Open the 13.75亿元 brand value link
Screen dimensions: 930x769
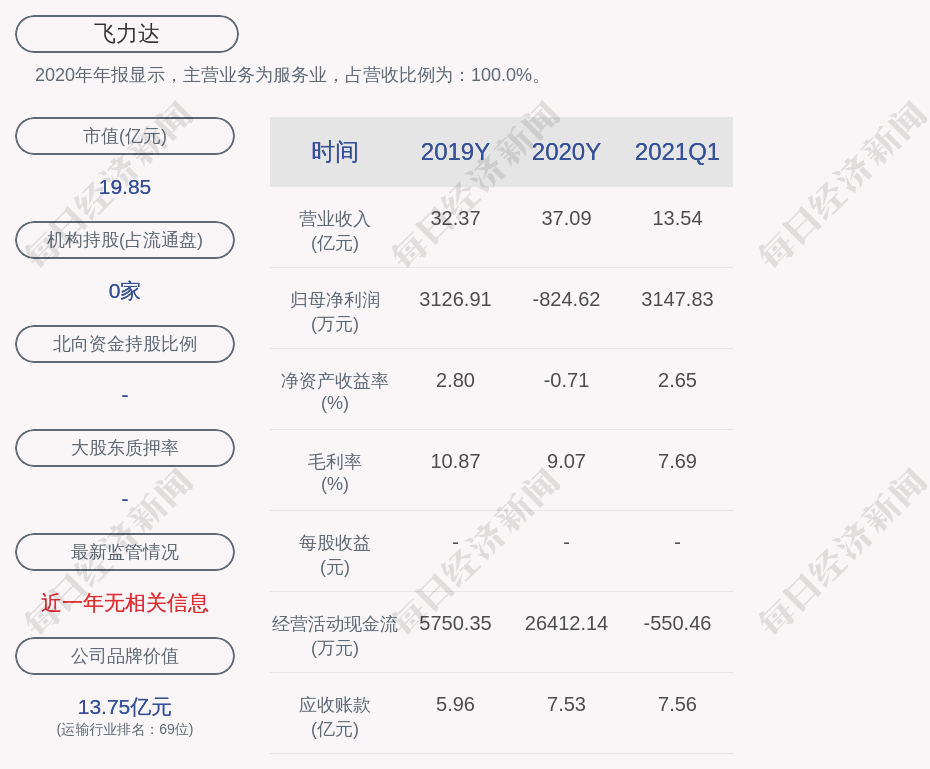tap(124, 707)
